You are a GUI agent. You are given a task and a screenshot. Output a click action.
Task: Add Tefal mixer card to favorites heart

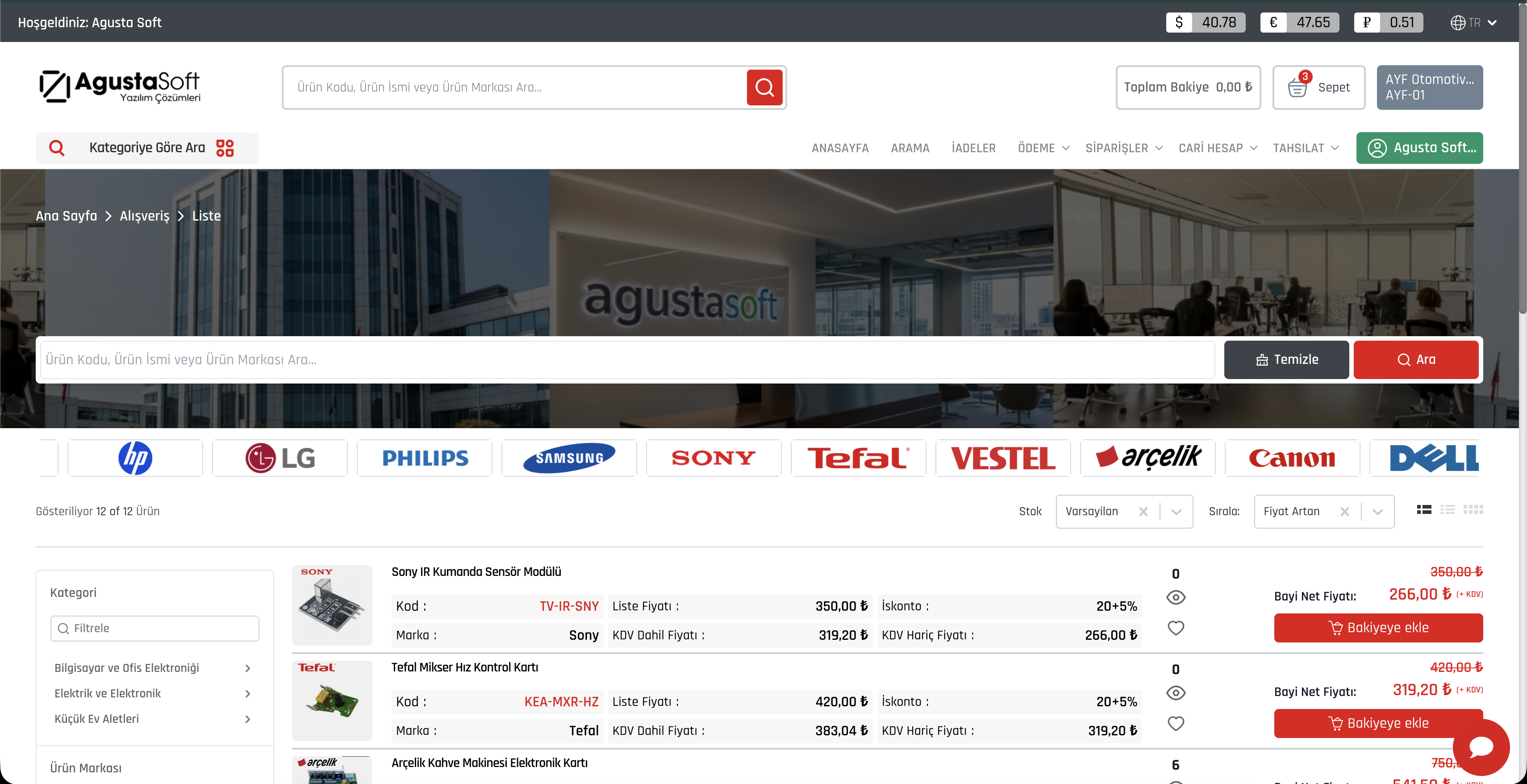tap(1176, 724)
